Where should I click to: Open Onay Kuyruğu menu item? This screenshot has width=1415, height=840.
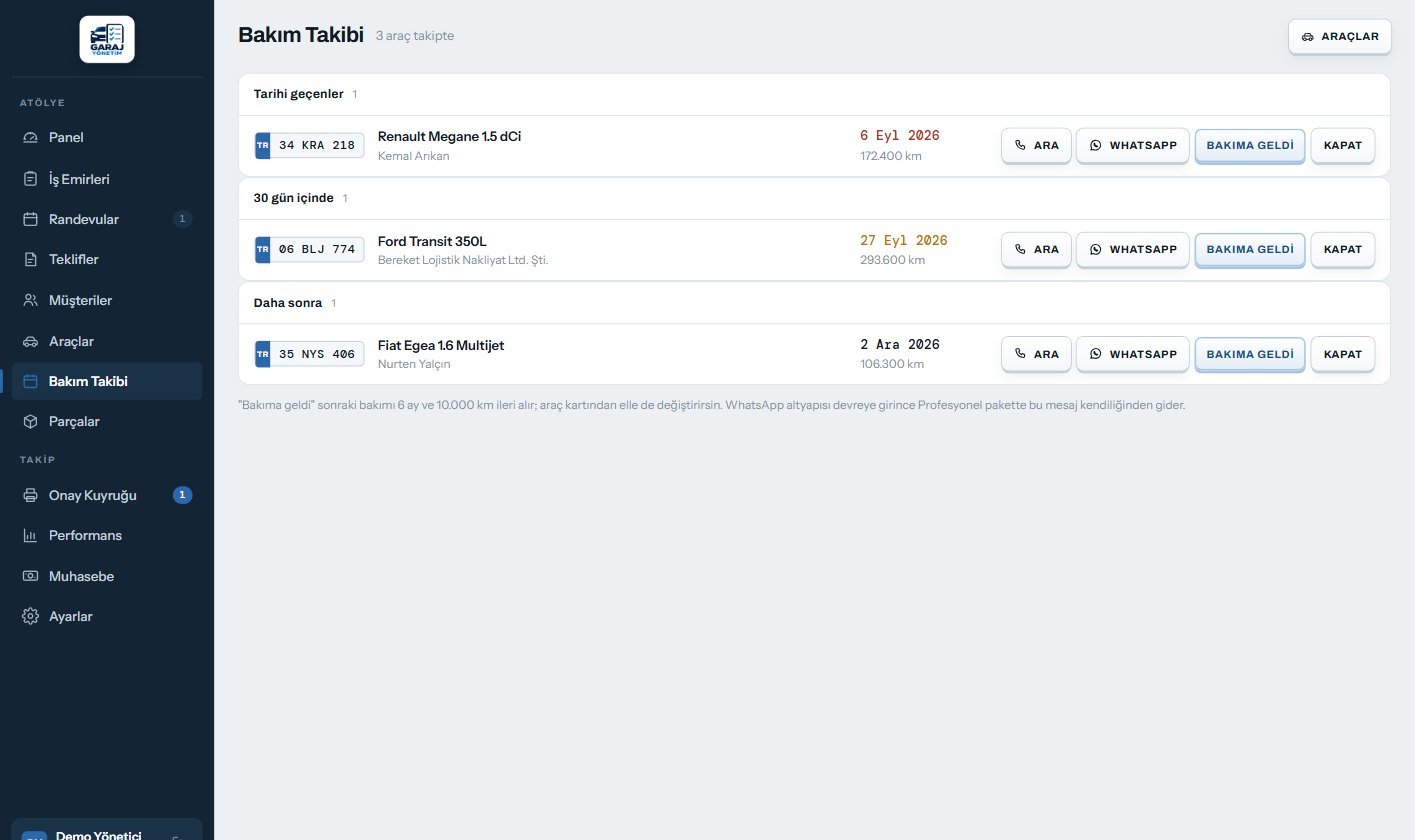[x=107, y=495]
